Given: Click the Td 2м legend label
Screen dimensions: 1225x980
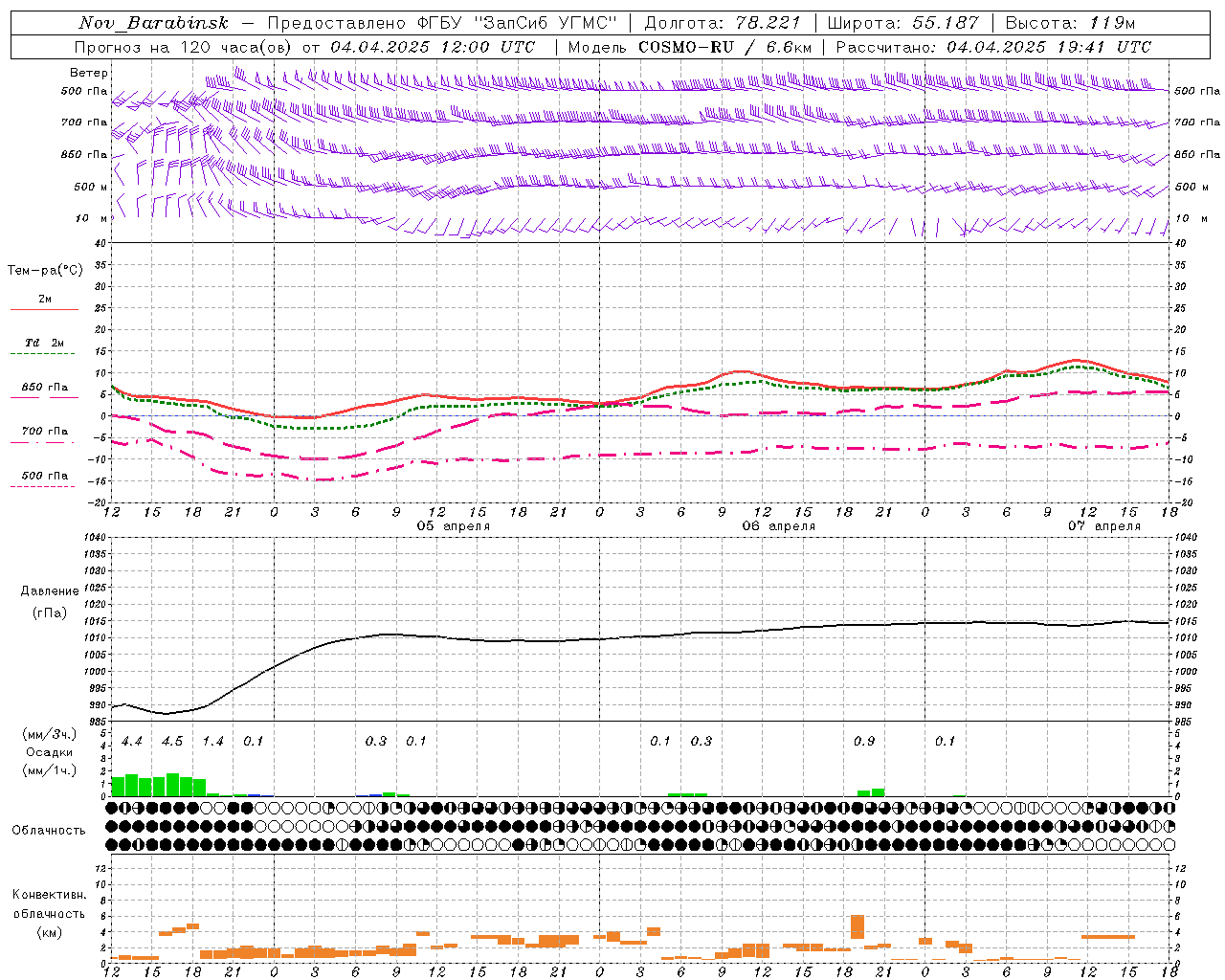Looking at the screenshot, I should [x=45, y=343].
